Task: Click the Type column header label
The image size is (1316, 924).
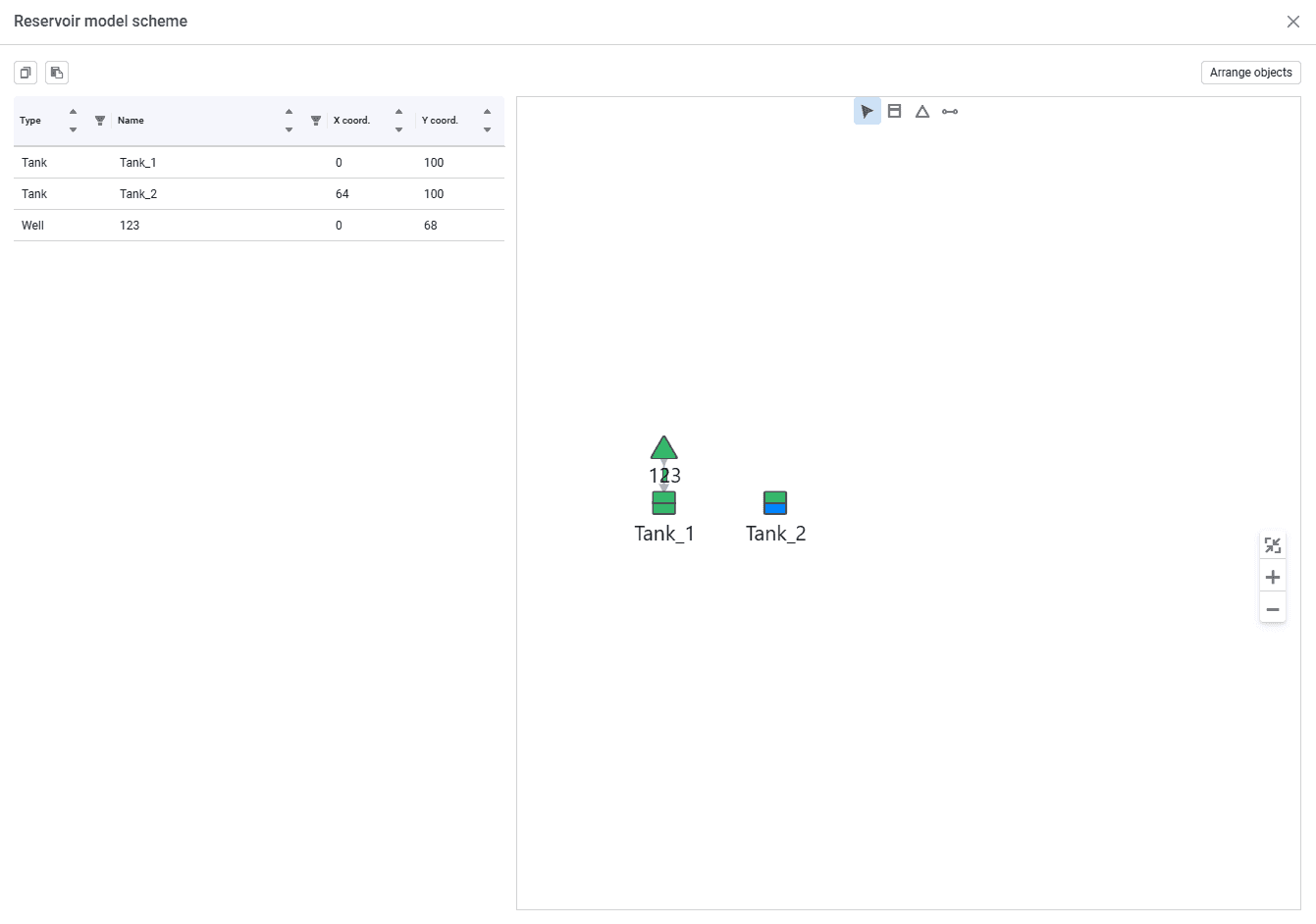Action: (x=30, y=121)
